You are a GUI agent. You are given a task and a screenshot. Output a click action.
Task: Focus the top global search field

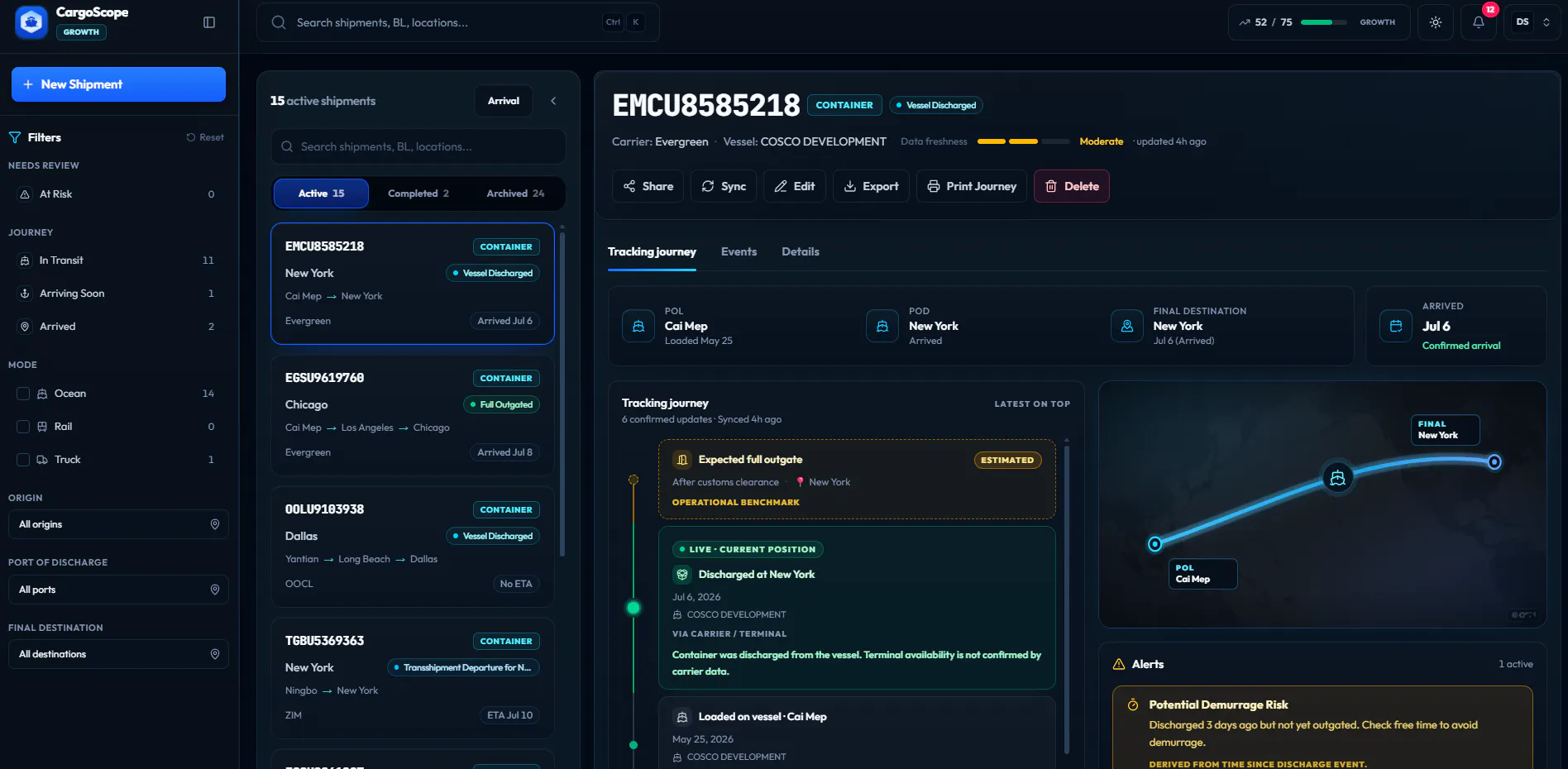coord(458,22)
